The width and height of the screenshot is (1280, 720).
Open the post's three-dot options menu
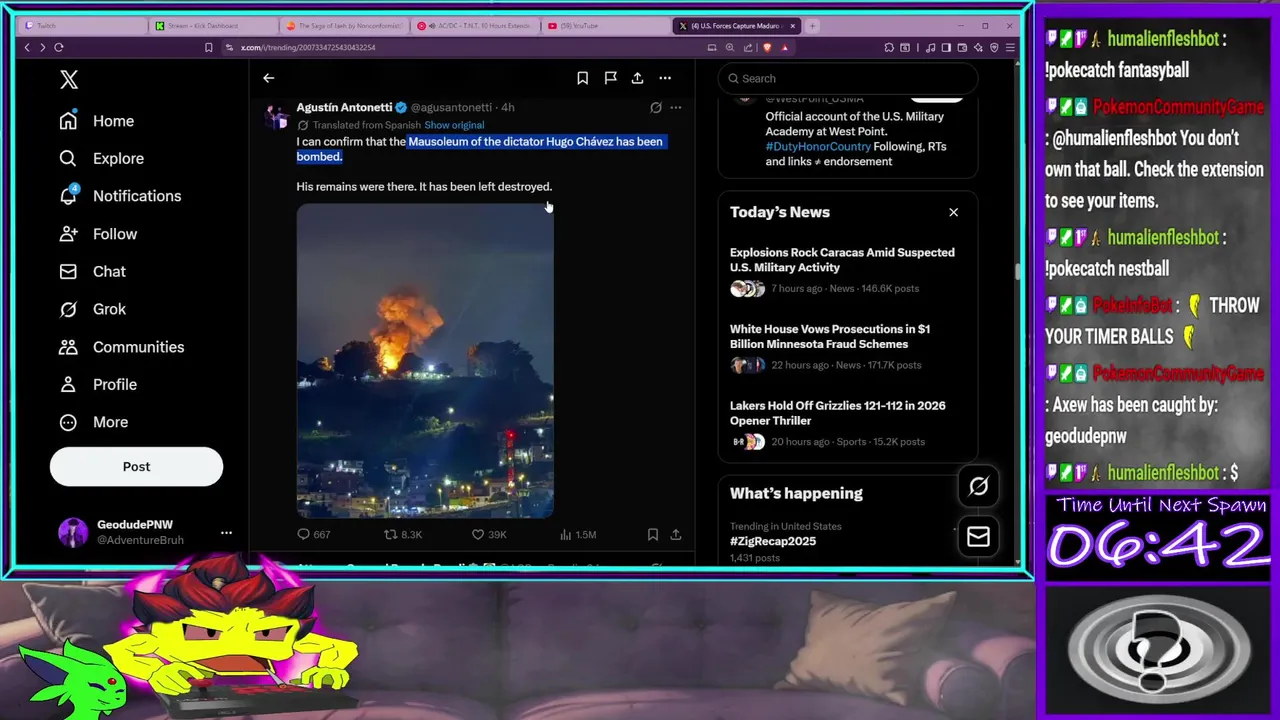[676, 107]
